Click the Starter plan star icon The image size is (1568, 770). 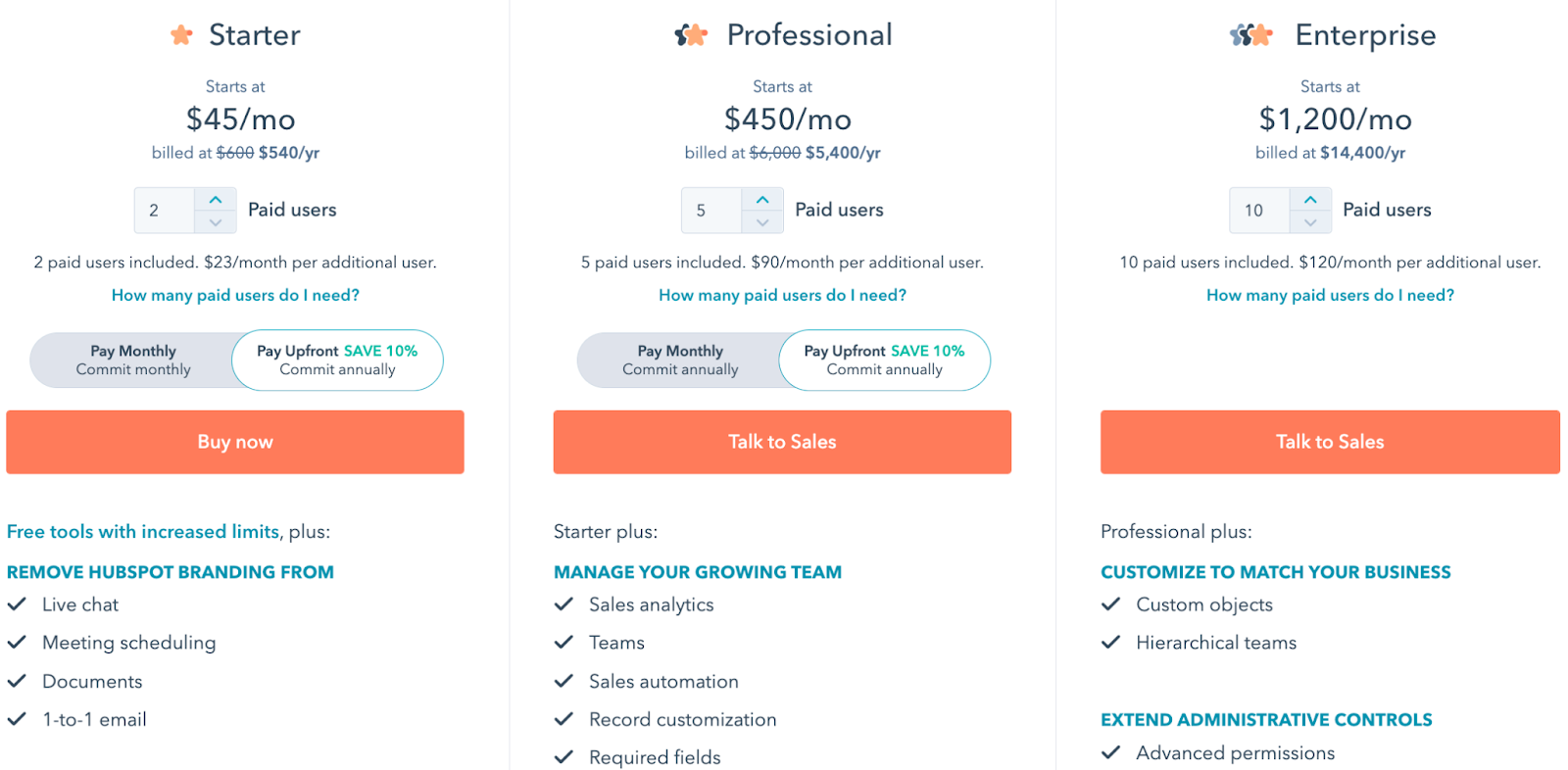(x=181, y=36)
